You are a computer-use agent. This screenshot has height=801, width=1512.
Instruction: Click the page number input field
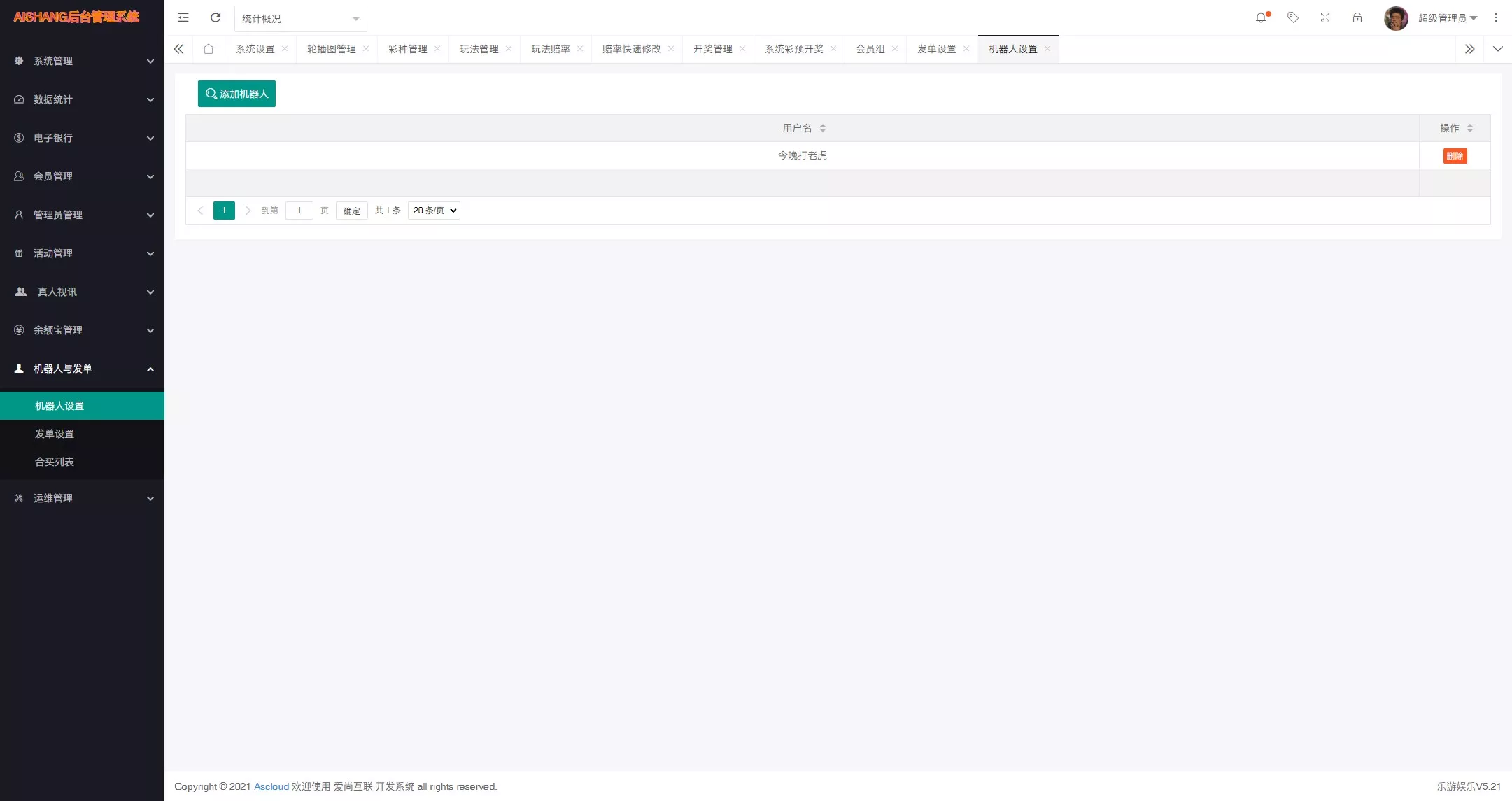pyautogui.click(x=299, y=210)
